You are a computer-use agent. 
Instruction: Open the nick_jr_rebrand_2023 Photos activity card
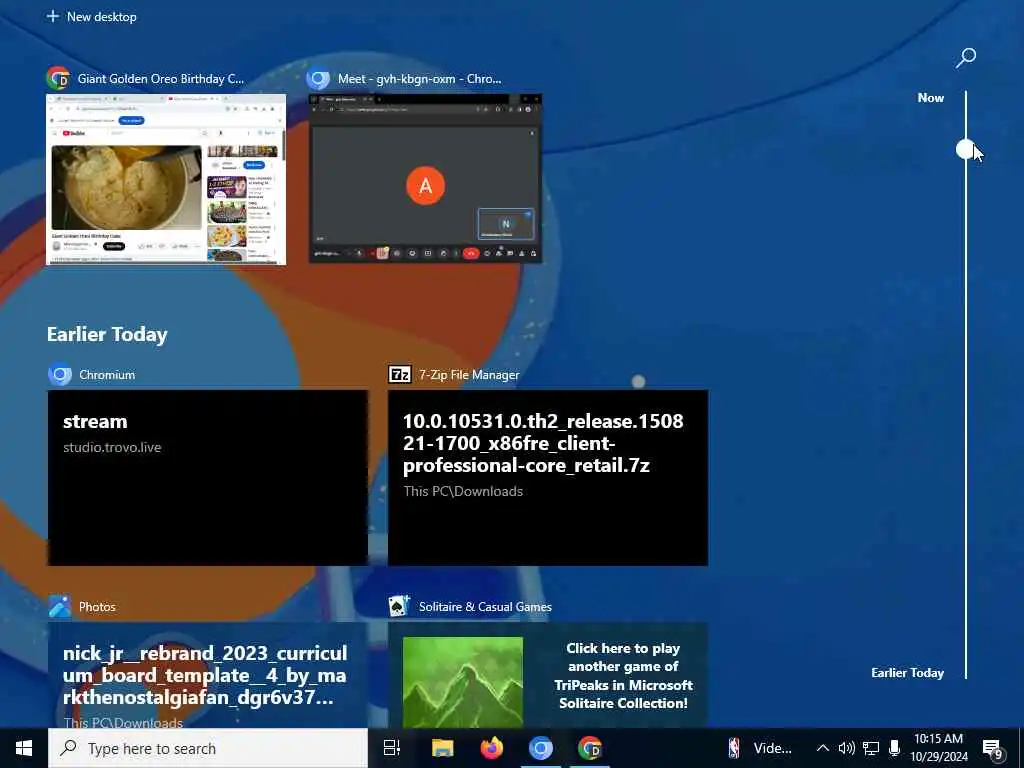pyautogui.click(x=208, y=675)
